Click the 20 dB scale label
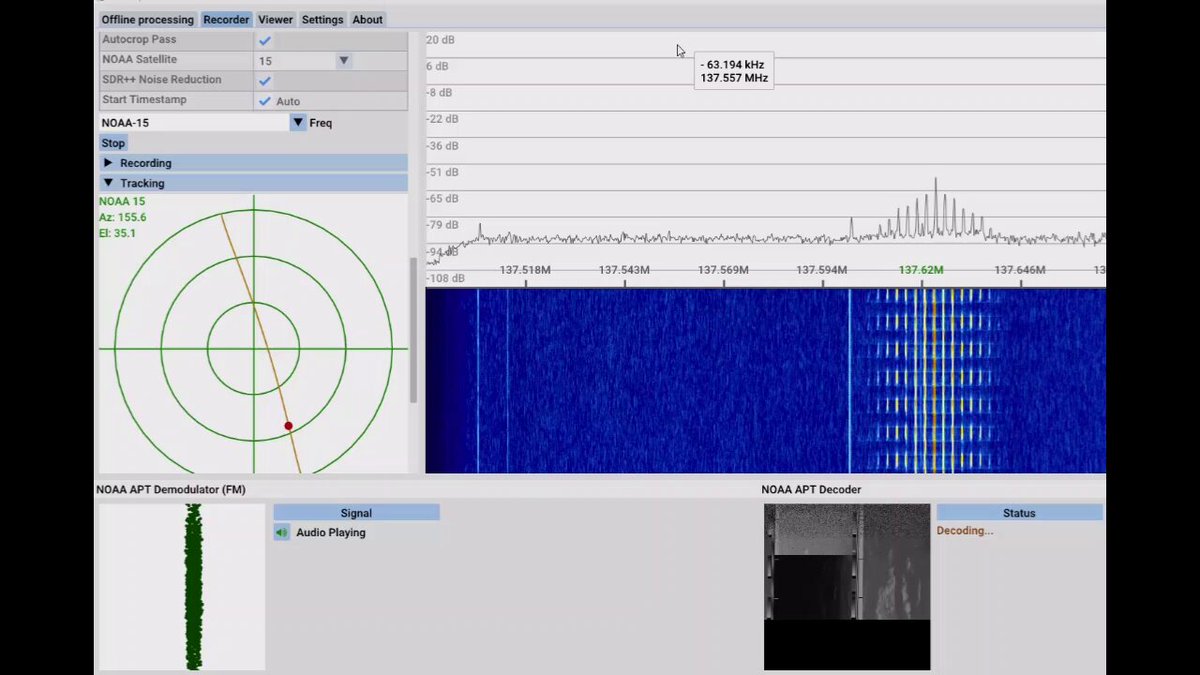Viewport: 1200px width, 675px height. [x=439, y=40]
